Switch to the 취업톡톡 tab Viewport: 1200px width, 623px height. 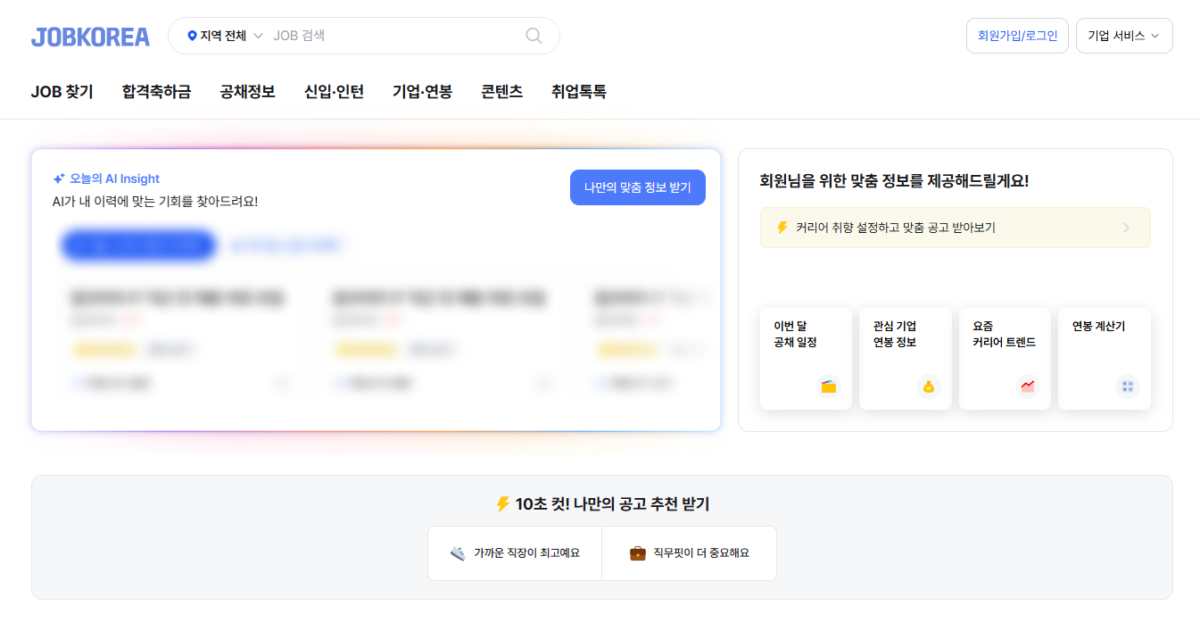pos(581,90)
